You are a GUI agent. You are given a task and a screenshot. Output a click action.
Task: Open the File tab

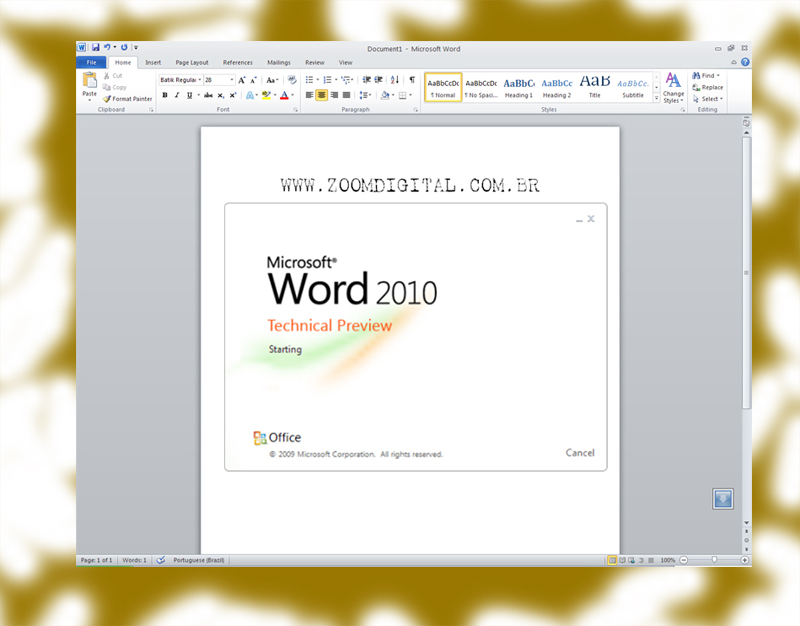point(91,62)
